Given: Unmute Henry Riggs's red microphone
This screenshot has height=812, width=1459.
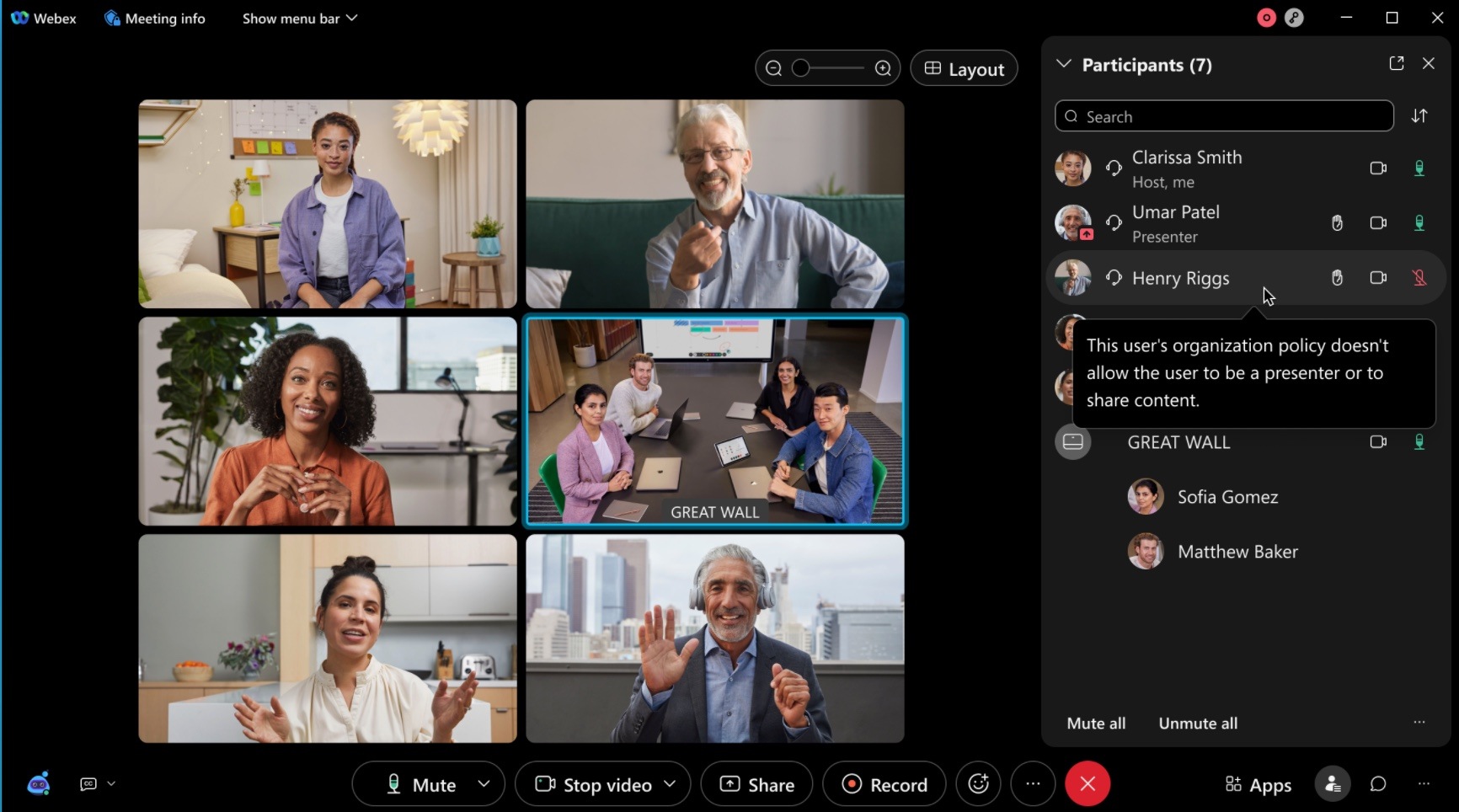Looking at the screenshot, I should tap(1419, 277).
